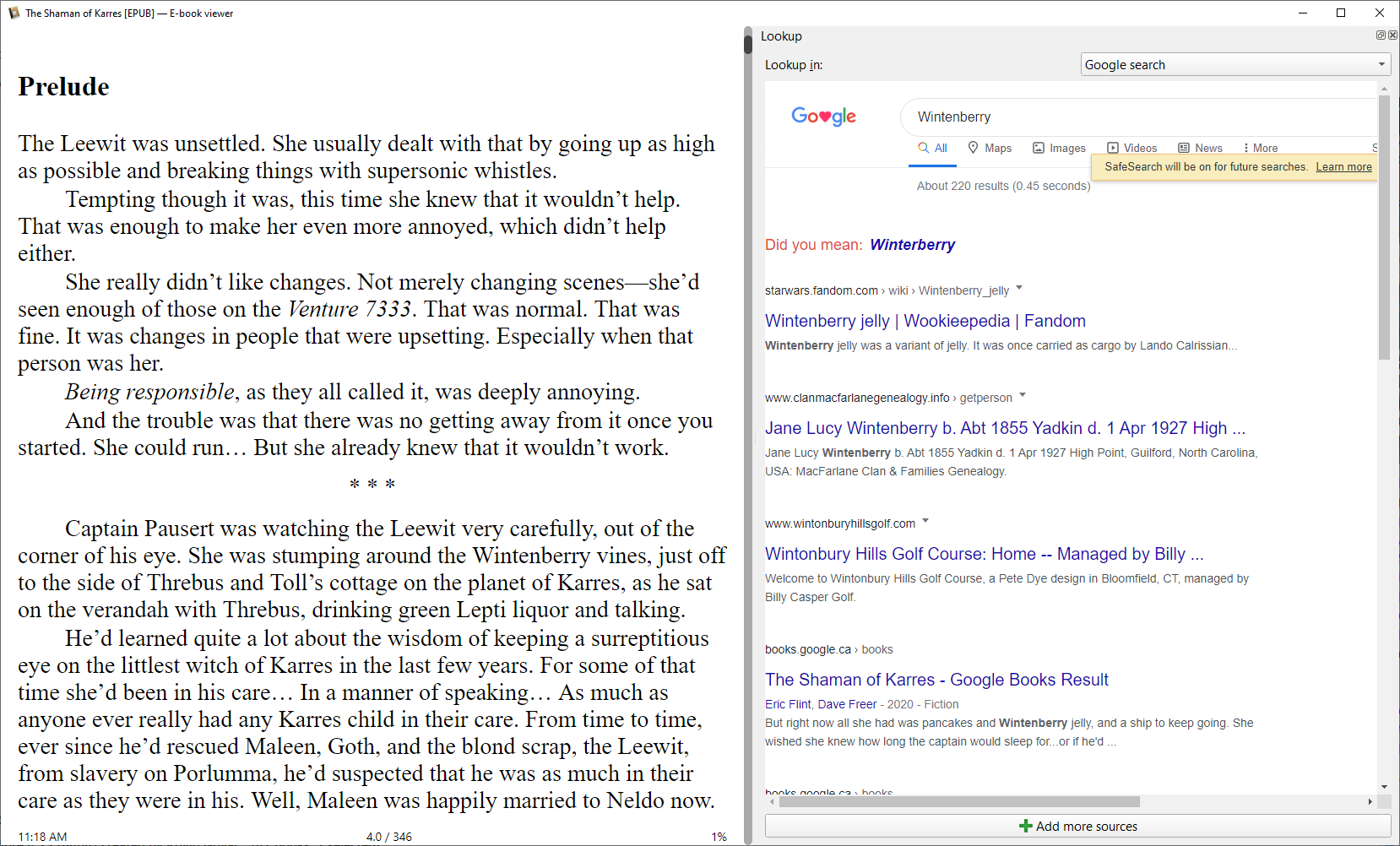This screenshot has height=846, width=1400.
Task: Click Lookup panel scroll up arrow
Action: click(x=1384, y=88)
